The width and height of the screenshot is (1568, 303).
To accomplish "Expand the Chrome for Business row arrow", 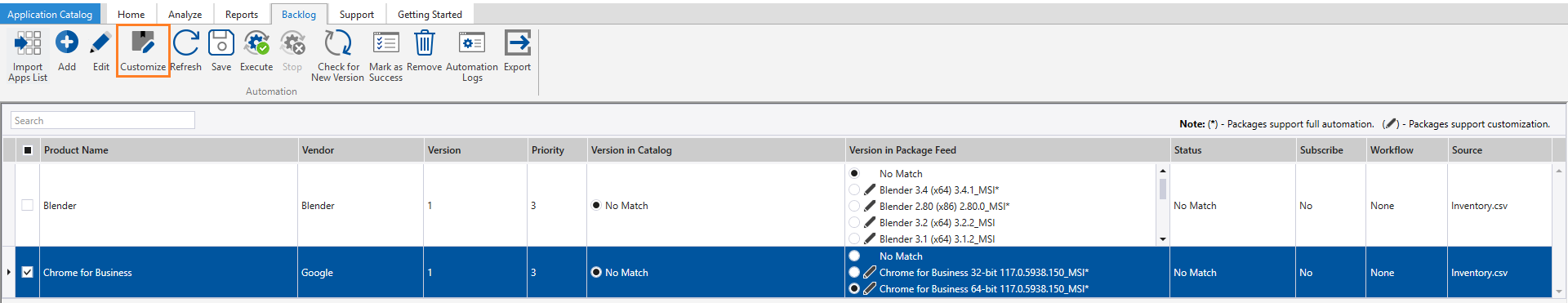I will [x=8, y=272].
